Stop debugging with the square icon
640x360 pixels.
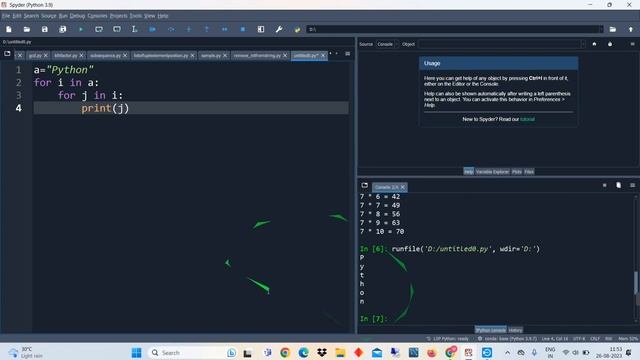point(242,29)
